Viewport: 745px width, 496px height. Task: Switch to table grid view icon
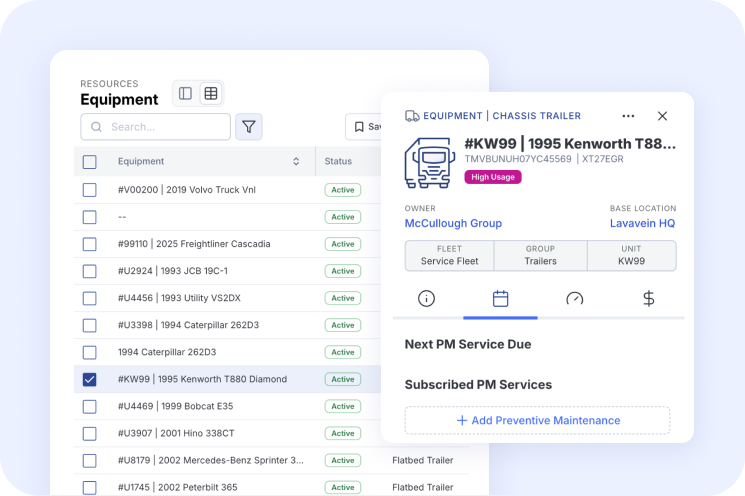pyautogui.click(x=211, y=93)
